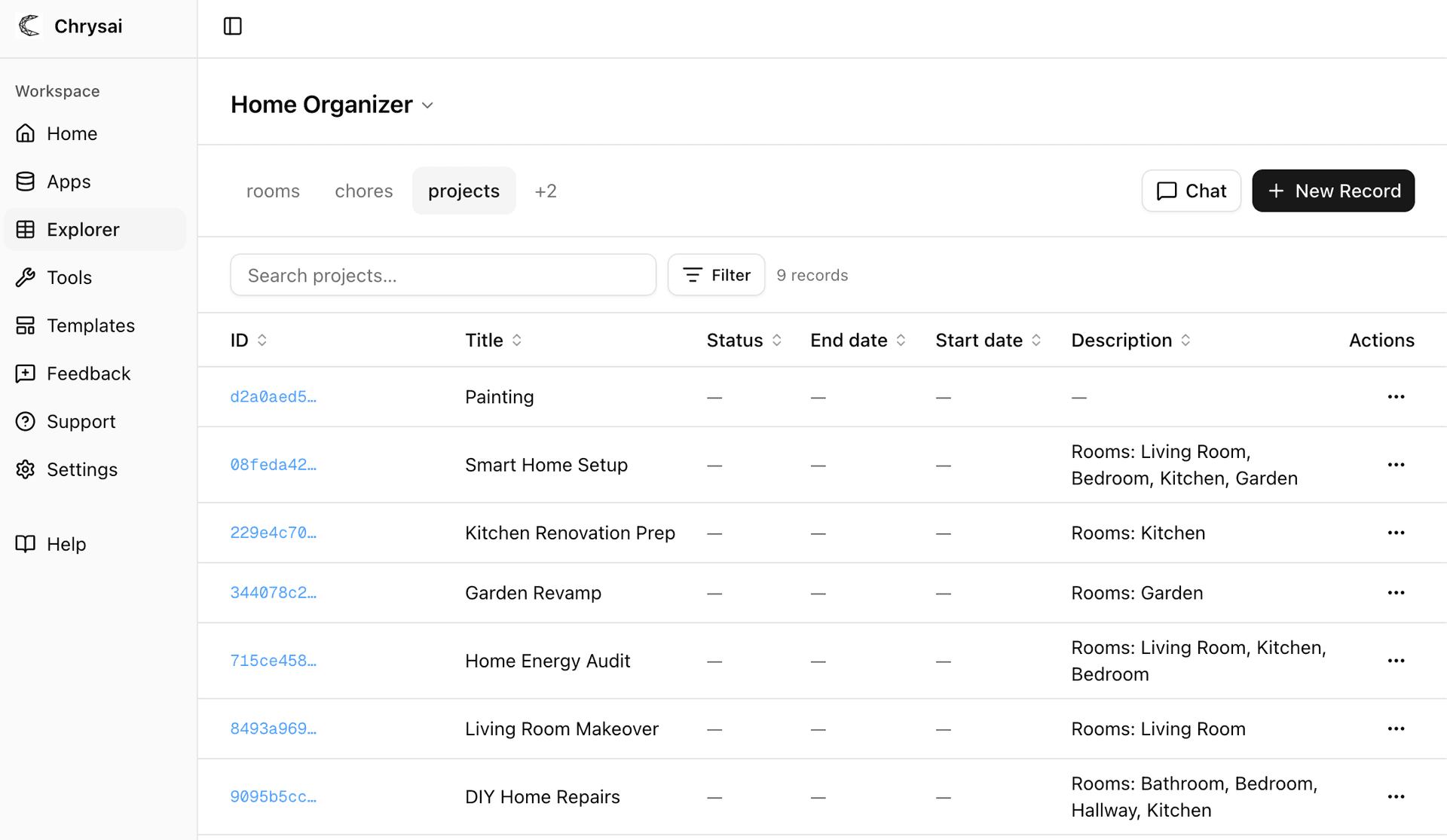The height and width of the screenshot is (840, 1447).
Task: Open the Explorer panel
Action: 82,229
